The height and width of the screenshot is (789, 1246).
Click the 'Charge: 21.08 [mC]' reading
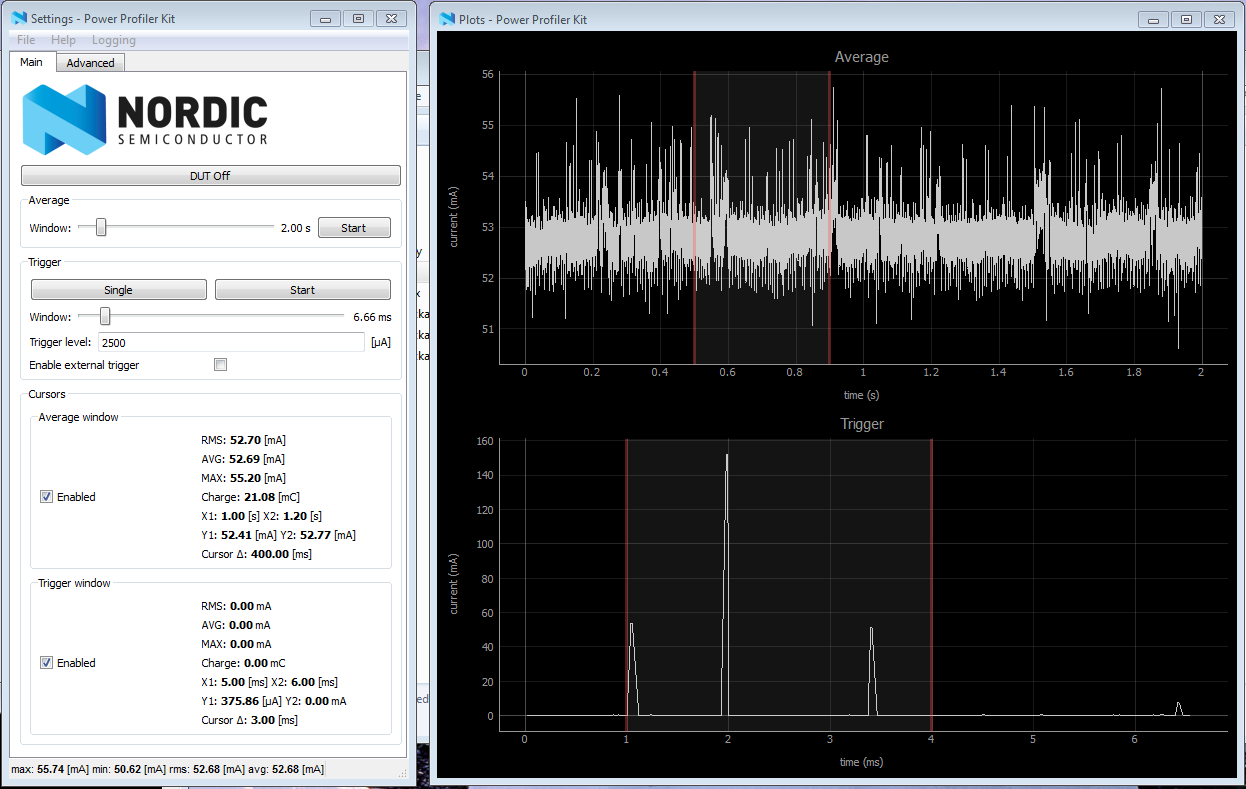250,497
